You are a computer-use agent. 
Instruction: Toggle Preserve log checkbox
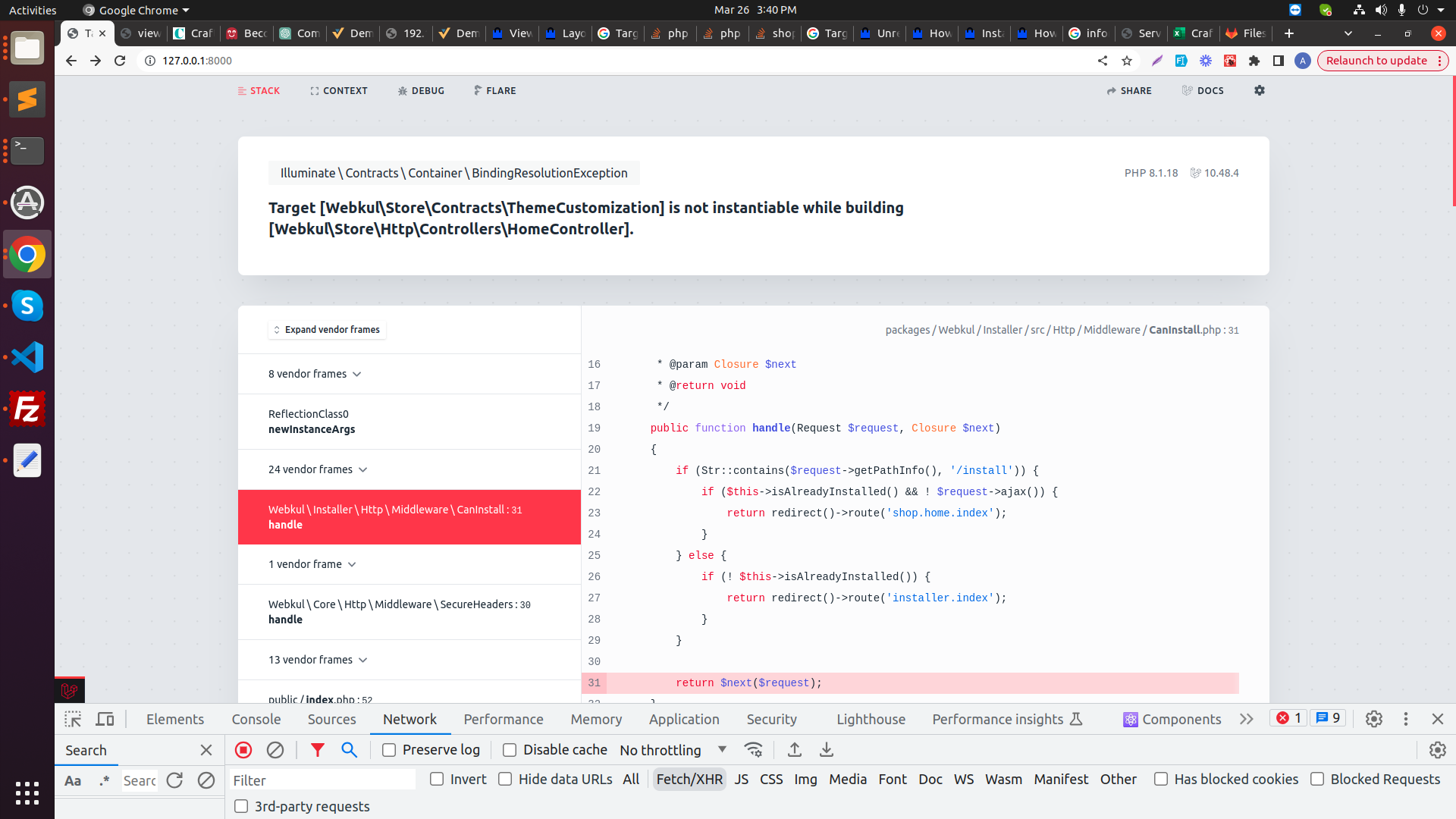[388, 750]
